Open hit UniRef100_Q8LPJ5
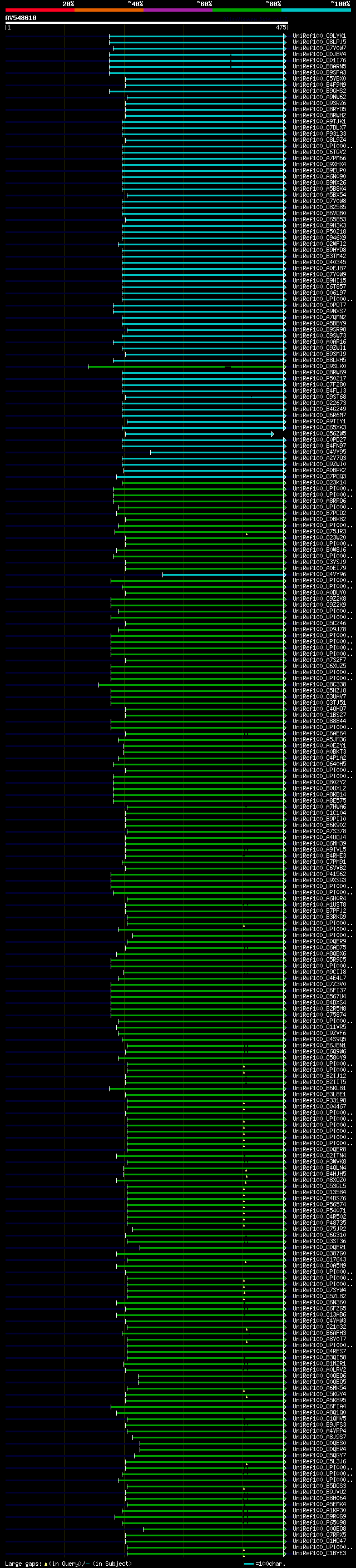 (319, 43)
